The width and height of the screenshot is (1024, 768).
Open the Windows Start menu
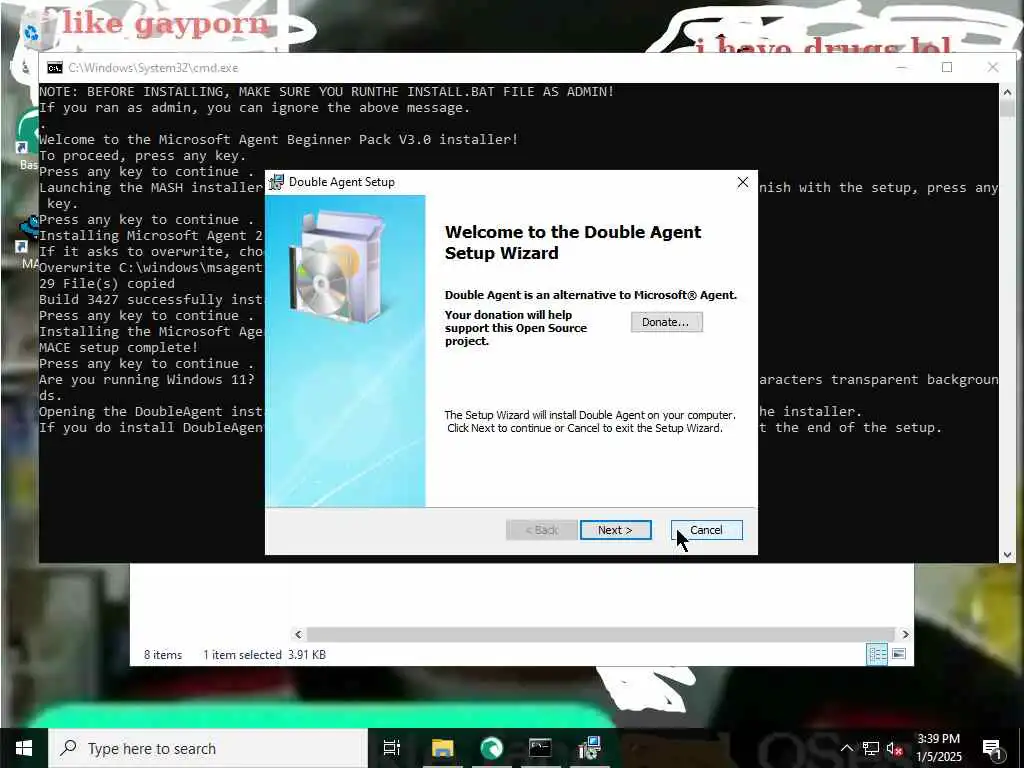coord(24,748)
